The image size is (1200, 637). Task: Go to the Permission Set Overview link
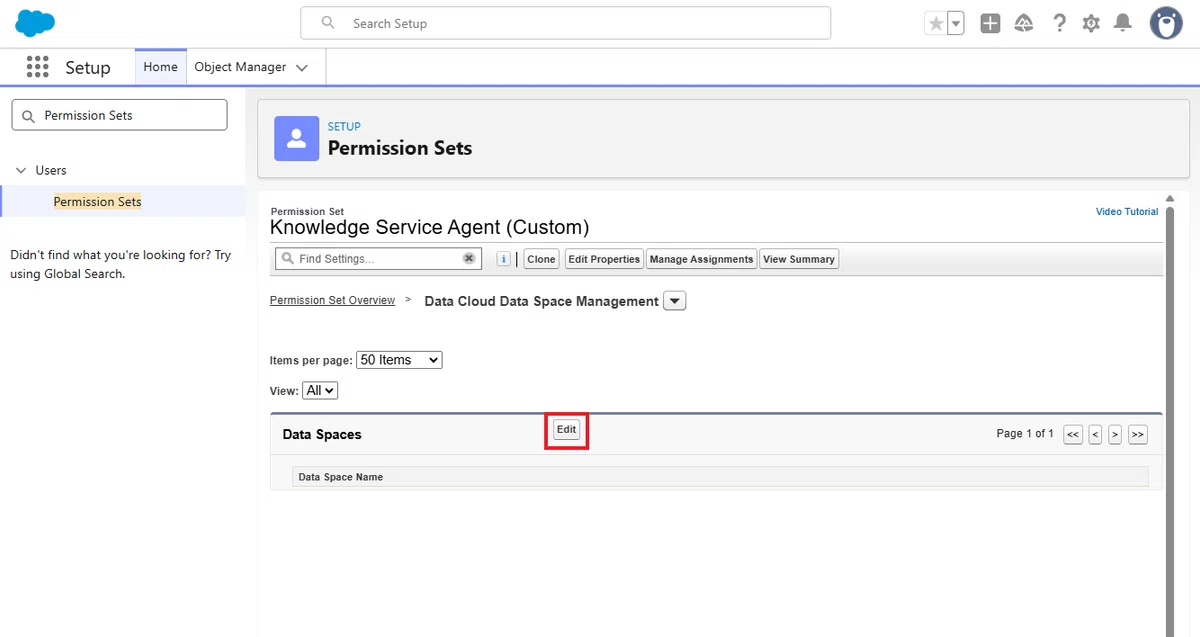(332, 300)
